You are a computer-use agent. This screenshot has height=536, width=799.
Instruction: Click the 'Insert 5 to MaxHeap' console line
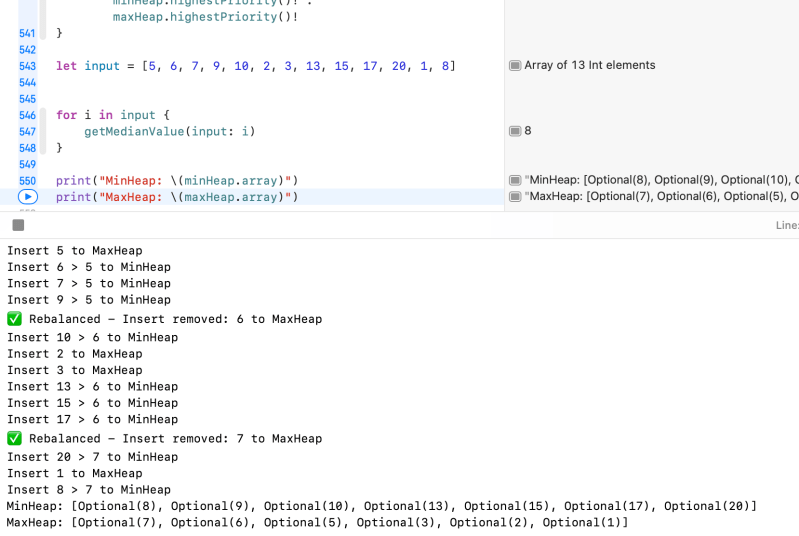[x=75, y=250]
